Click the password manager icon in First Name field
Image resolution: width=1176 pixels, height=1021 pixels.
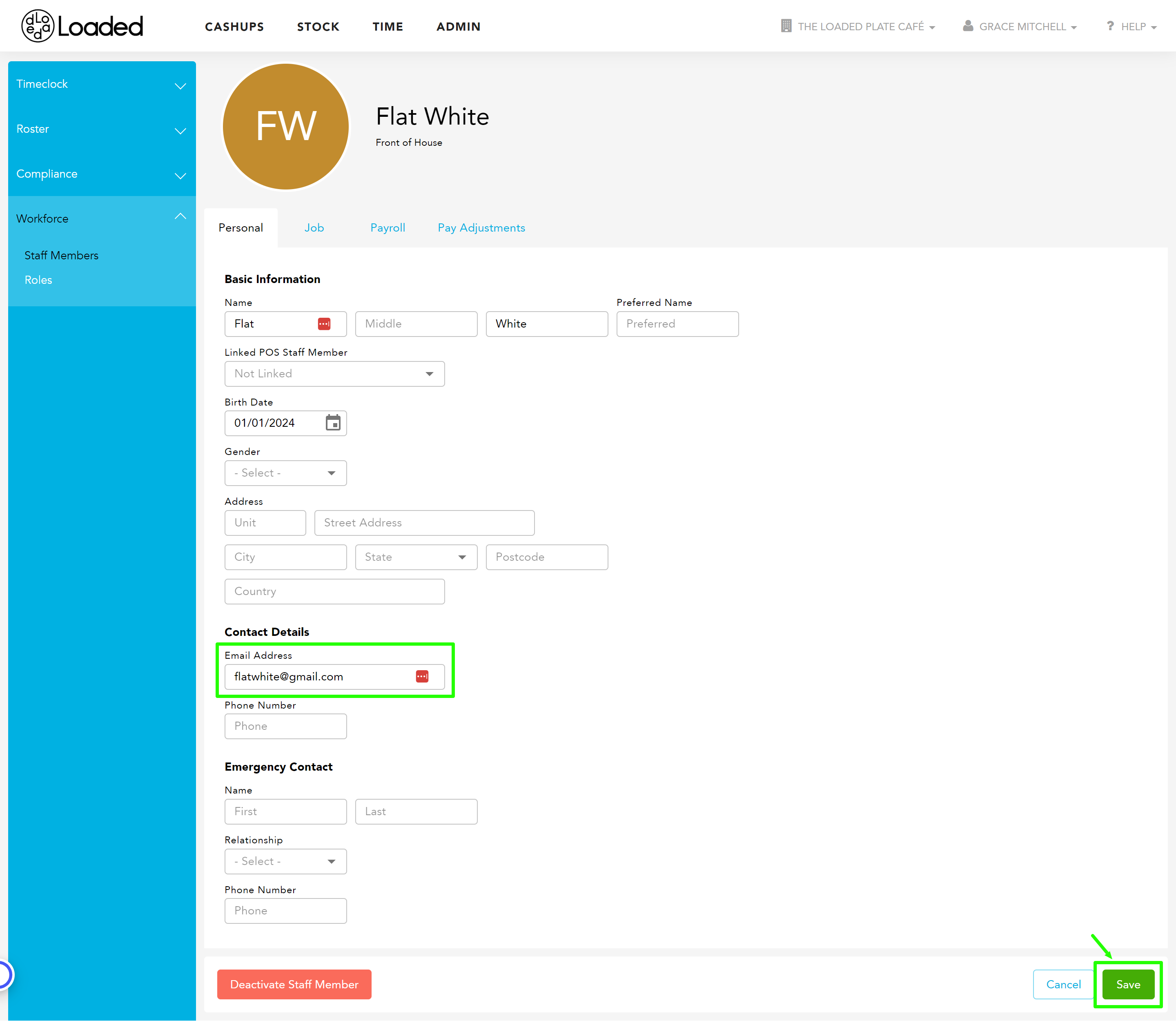(324, 323)
